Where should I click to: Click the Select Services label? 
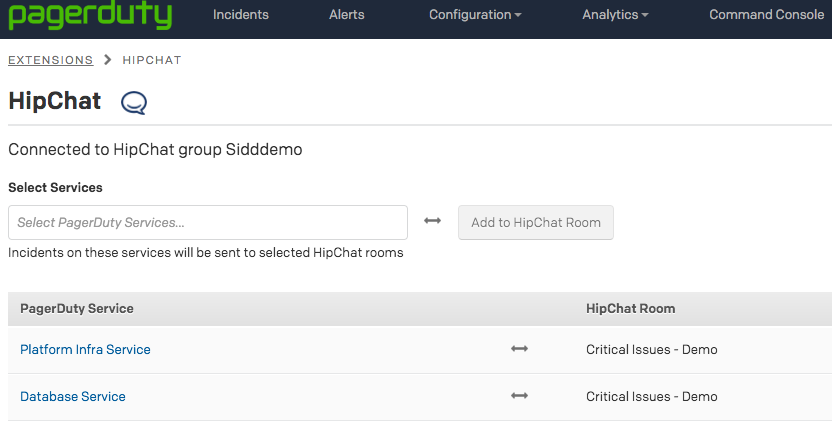[x=55, y=187]
